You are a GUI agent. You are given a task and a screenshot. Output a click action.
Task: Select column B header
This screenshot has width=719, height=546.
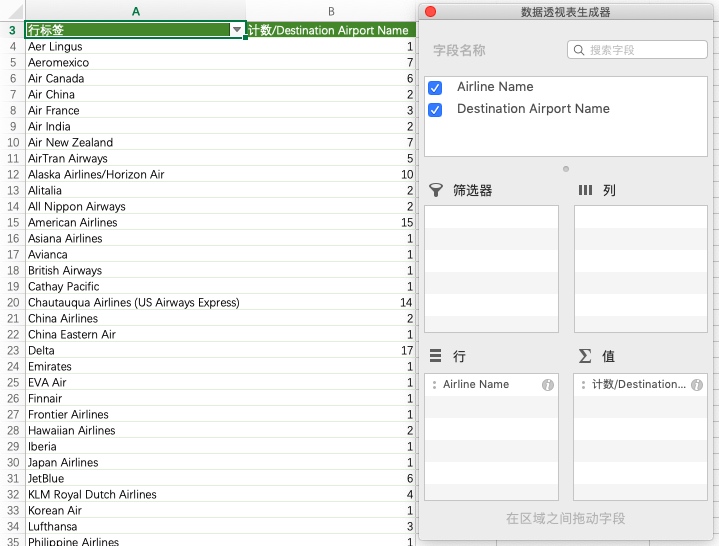click(x=331, y=11)
